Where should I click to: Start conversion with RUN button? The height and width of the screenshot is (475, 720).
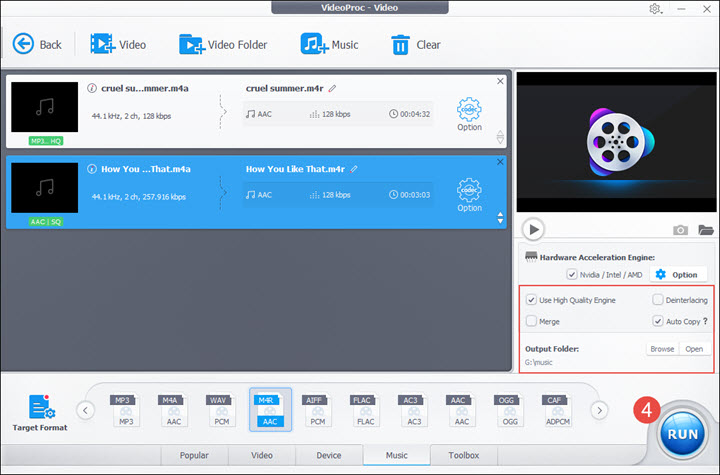[682, 434]
